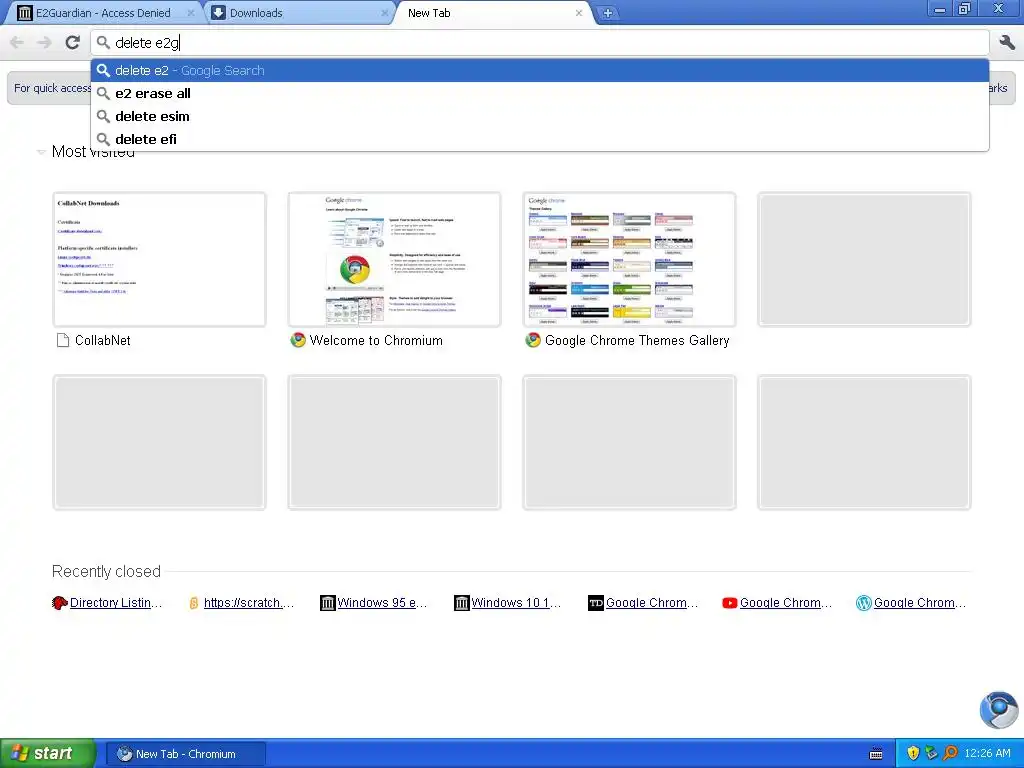
Task: Click the browser Forward arrow button
Action: pyautogui.click(x=44, y=42)
